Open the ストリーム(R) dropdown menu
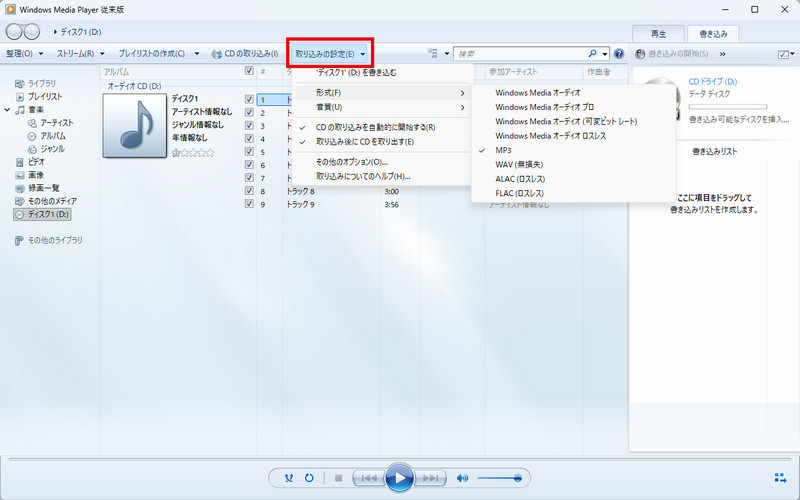800x500 pixels. click(x=81, y=54)
